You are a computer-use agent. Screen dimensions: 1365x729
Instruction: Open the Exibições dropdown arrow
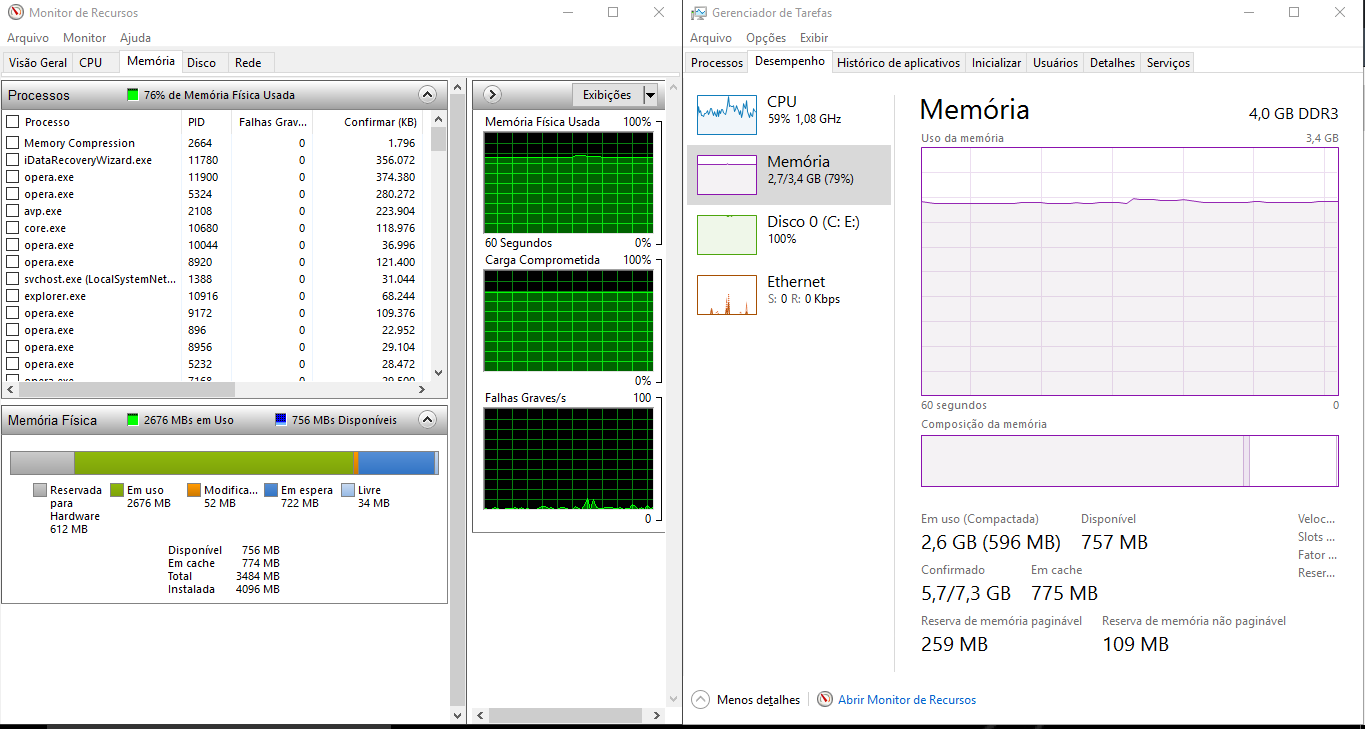coord(650,95)
